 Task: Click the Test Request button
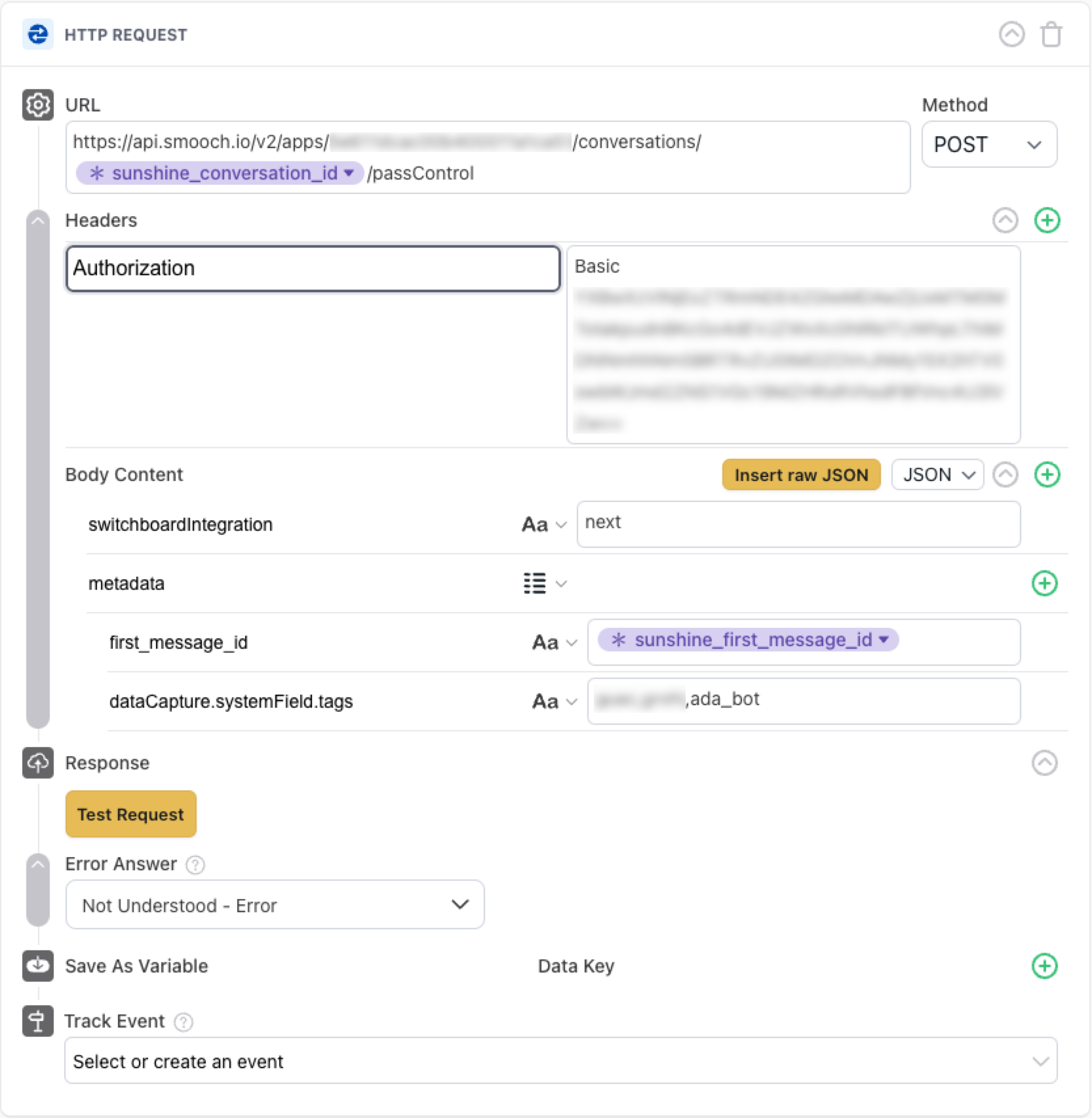[x=130, y=814]
